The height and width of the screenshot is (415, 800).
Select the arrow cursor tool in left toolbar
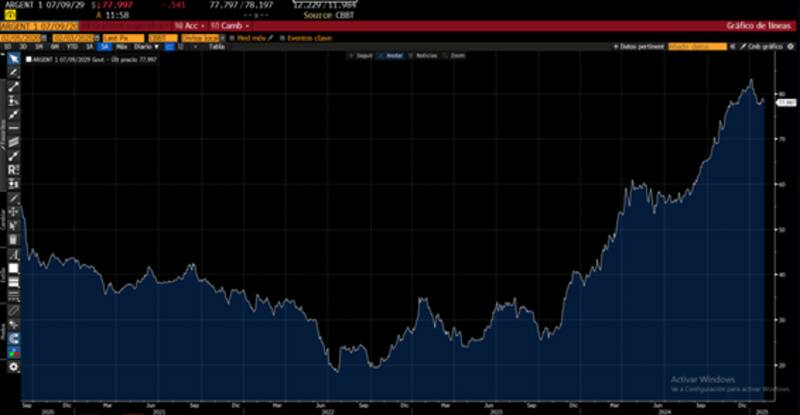[x=14, y=59]
